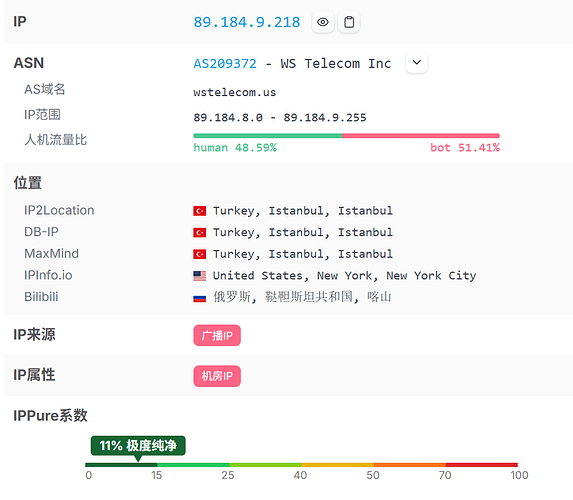The height and width of the screenshot is (500, 573).
Task: Select the IP range 89.184.8.0 - 89.184.9.255
Action: coord(280,117)
